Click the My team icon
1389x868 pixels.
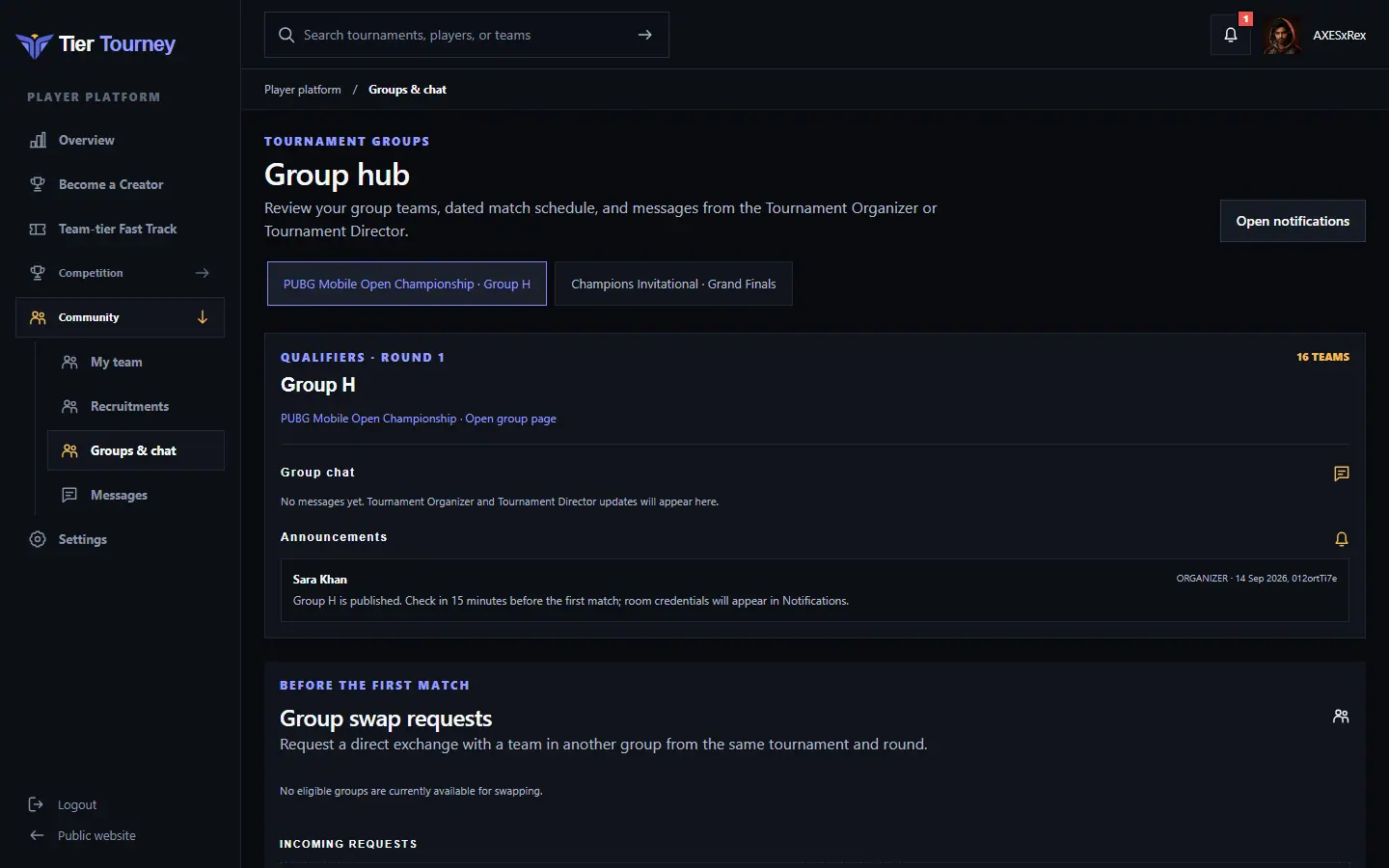[x=69, y=362]
